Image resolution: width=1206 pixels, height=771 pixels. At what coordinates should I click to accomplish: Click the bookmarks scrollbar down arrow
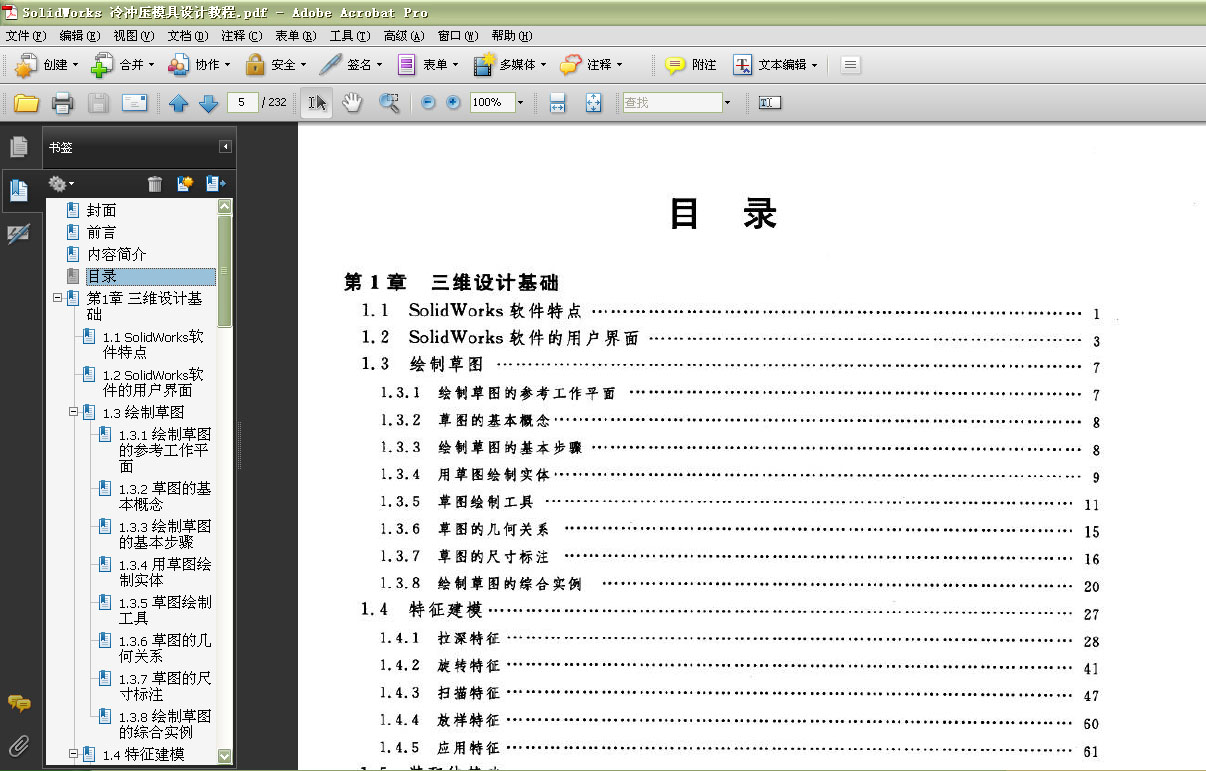point(224,757)
